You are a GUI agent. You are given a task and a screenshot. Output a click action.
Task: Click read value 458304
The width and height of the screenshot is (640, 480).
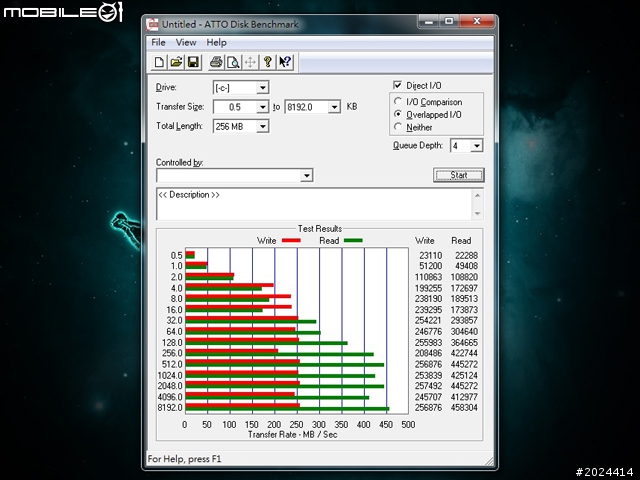pyautogui.click(x=464, y=407)
